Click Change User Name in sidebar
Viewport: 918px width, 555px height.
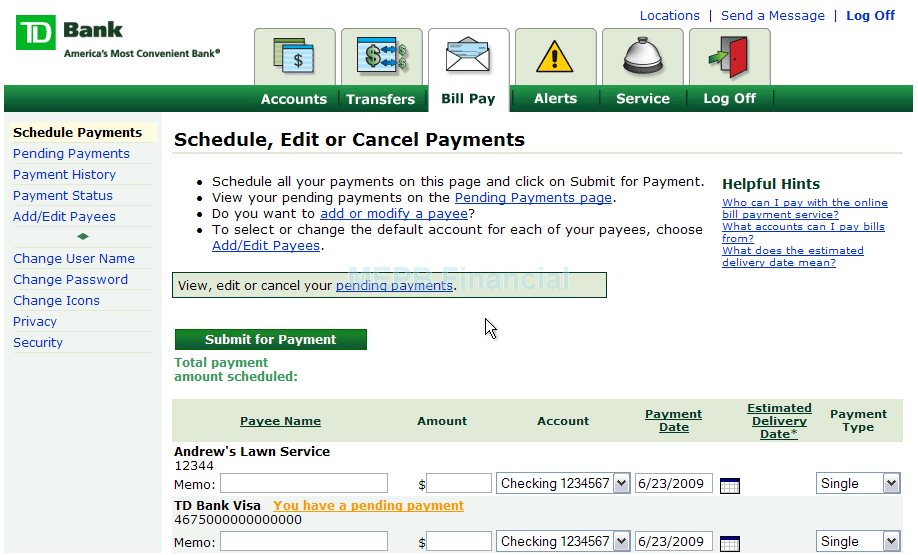74,259
